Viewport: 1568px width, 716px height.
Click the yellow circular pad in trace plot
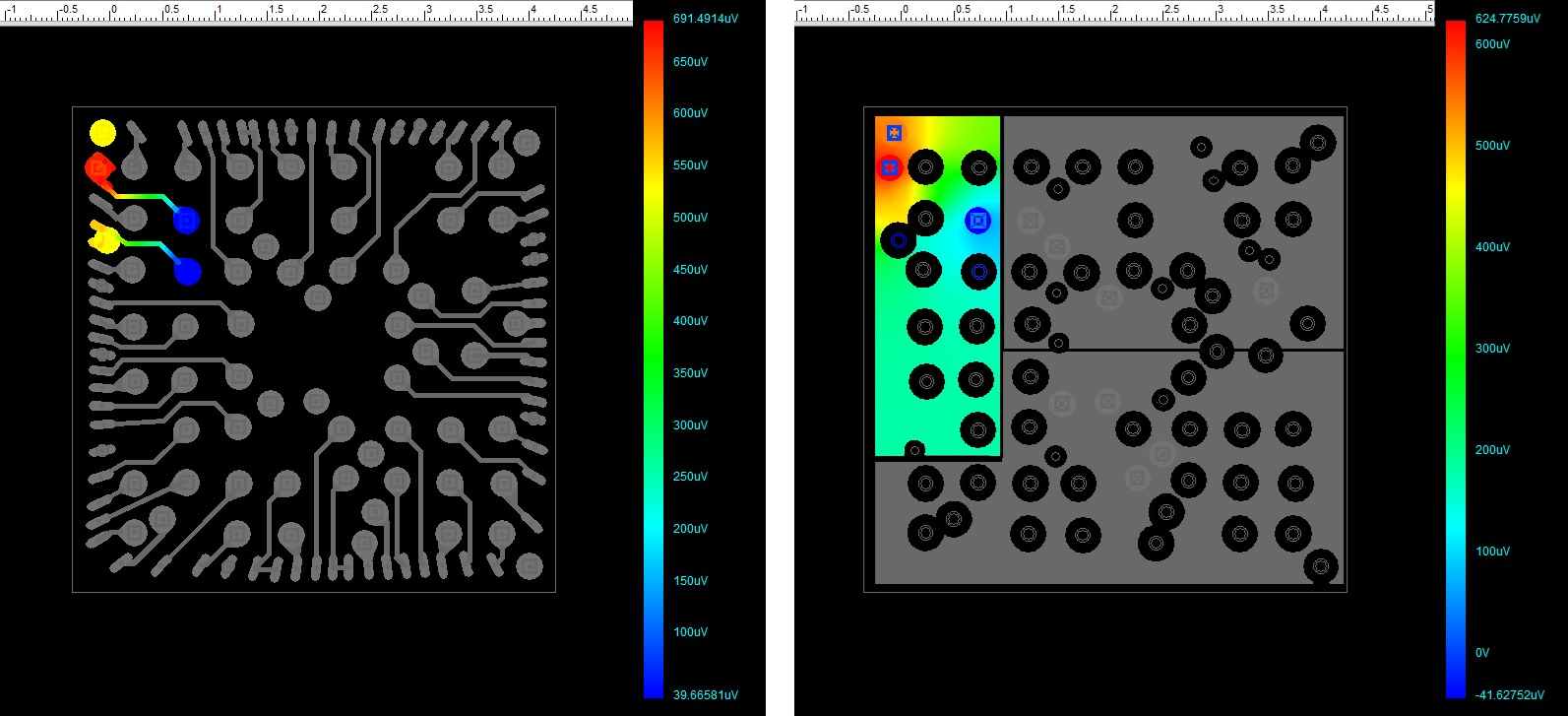102,133
